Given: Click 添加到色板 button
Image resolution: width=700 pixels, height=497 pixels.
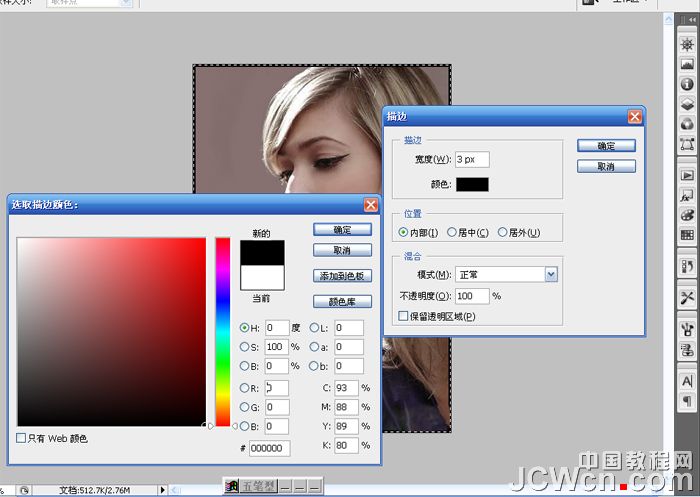Looking at the screenshot, I should click(342, 276).
